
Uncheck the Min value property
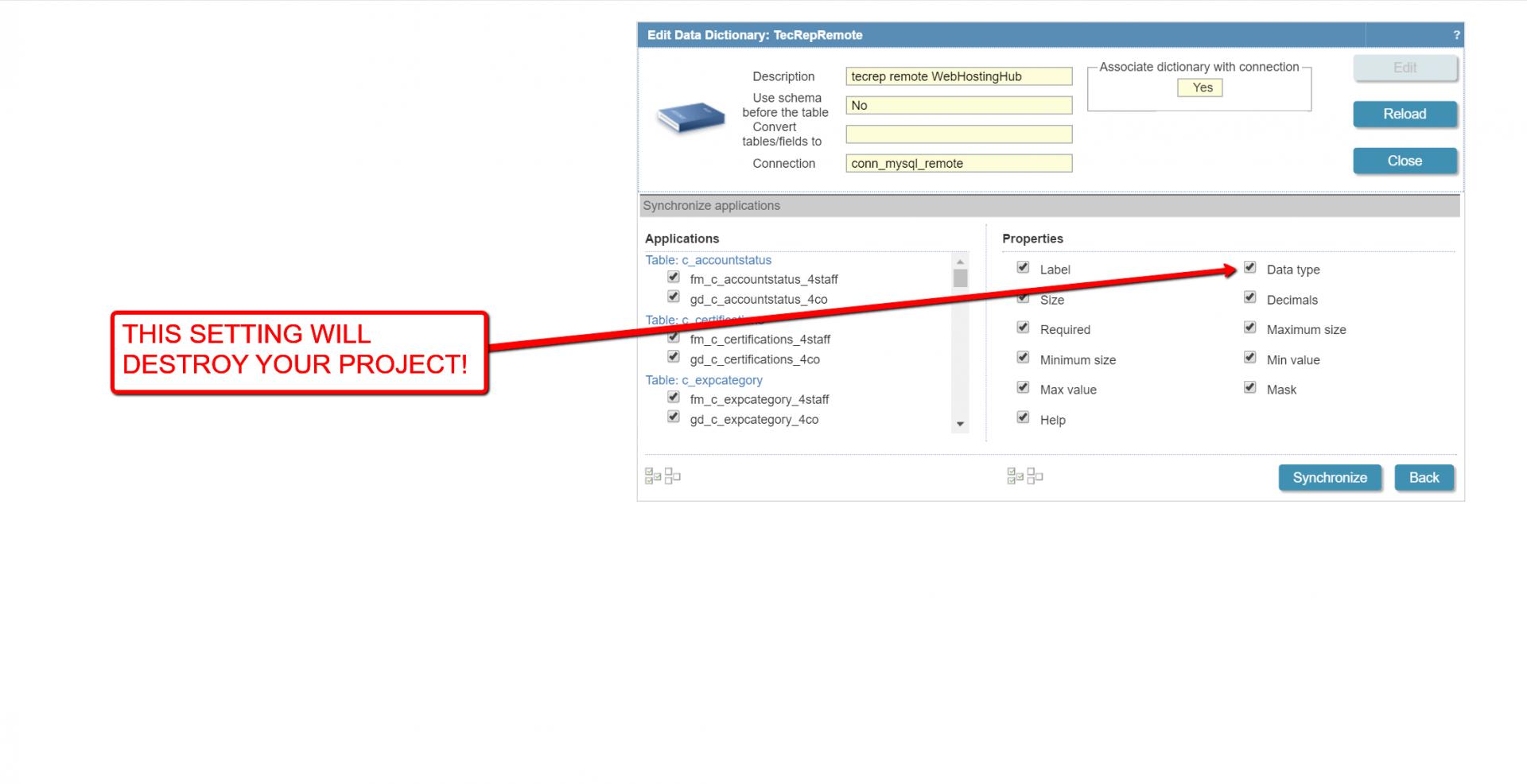point(1250,358)
